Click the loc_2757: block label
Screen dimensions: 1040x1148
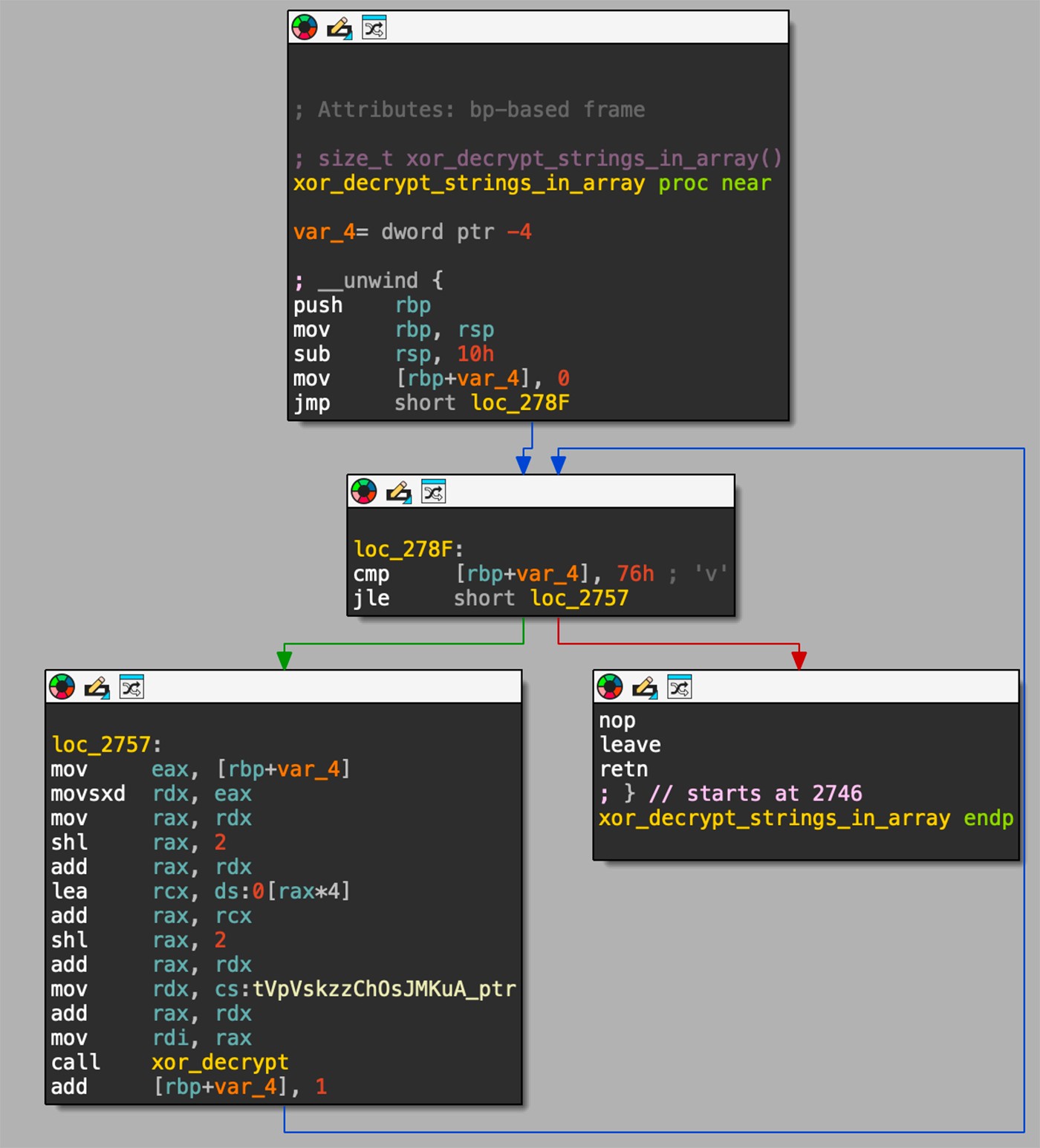pos(106,745)
